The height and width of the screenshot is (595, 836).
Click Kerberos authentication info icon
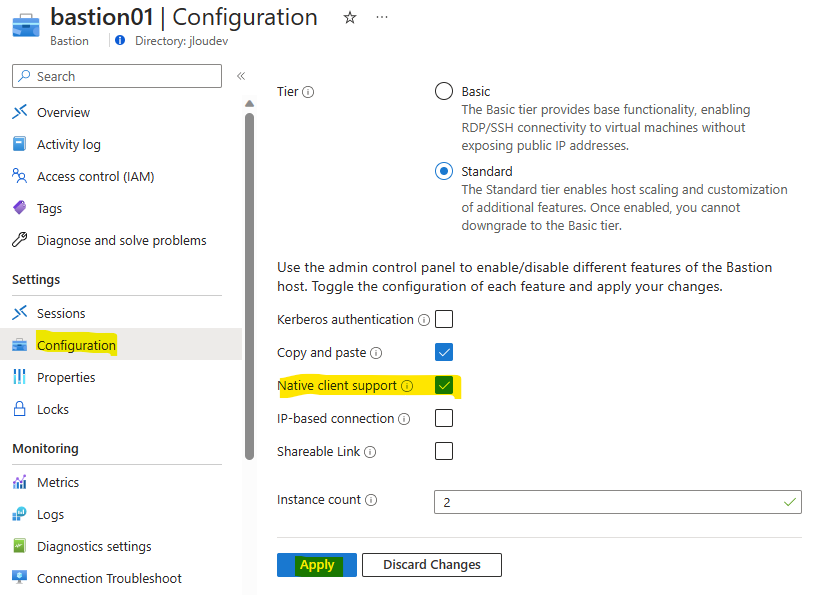click(x=424, y=320)
